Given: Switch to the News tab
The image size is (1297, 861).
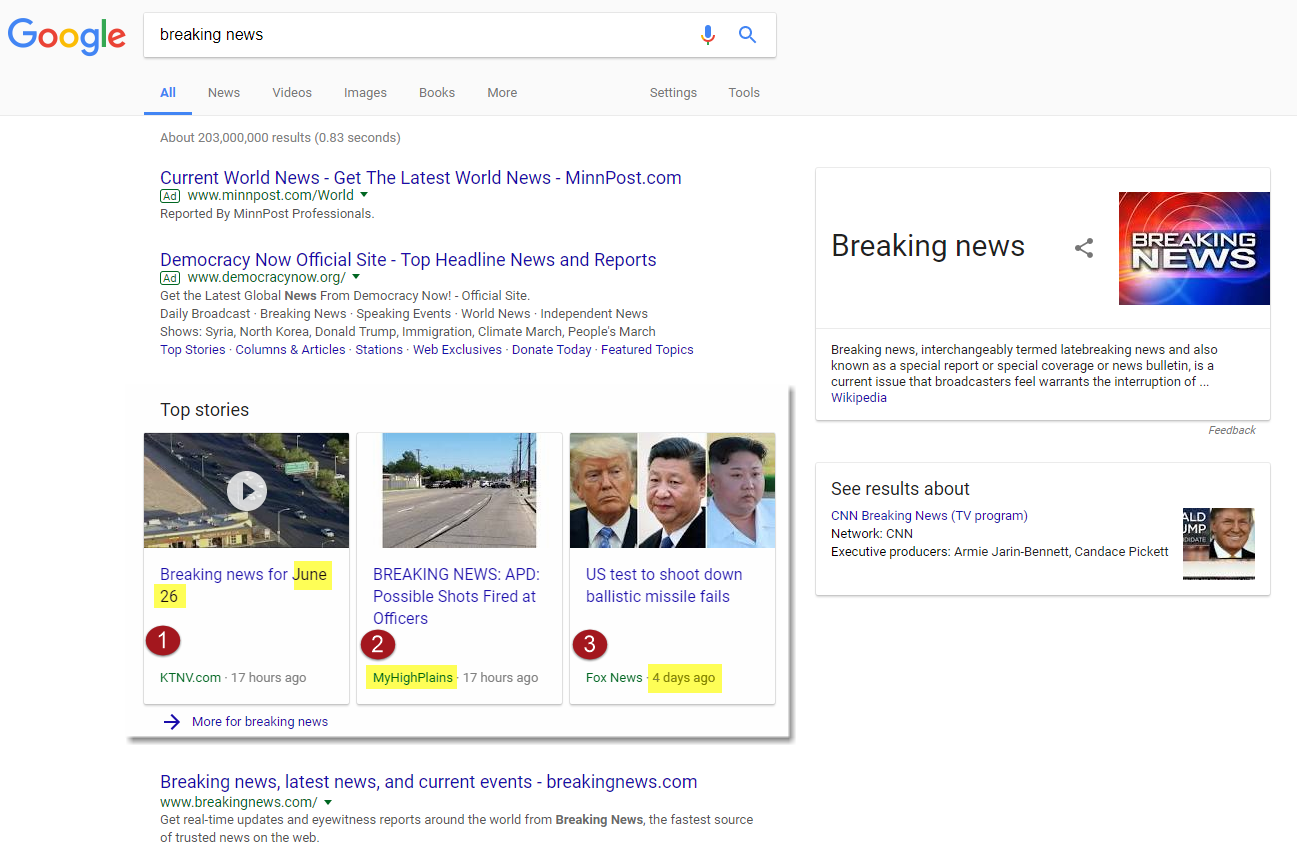Looking at the screenshot, I should (224, 93).
